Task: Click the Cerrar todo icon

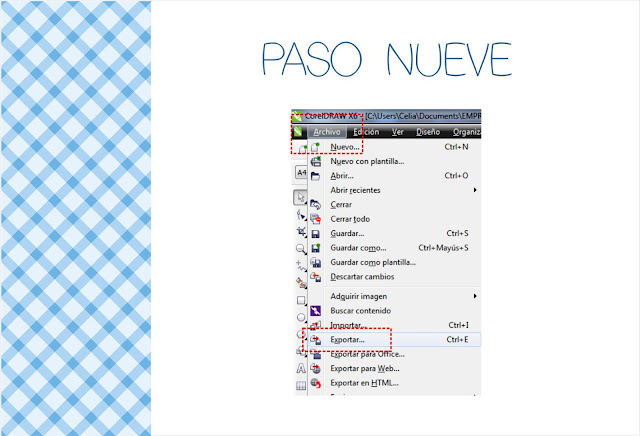Action: [316, 219]
